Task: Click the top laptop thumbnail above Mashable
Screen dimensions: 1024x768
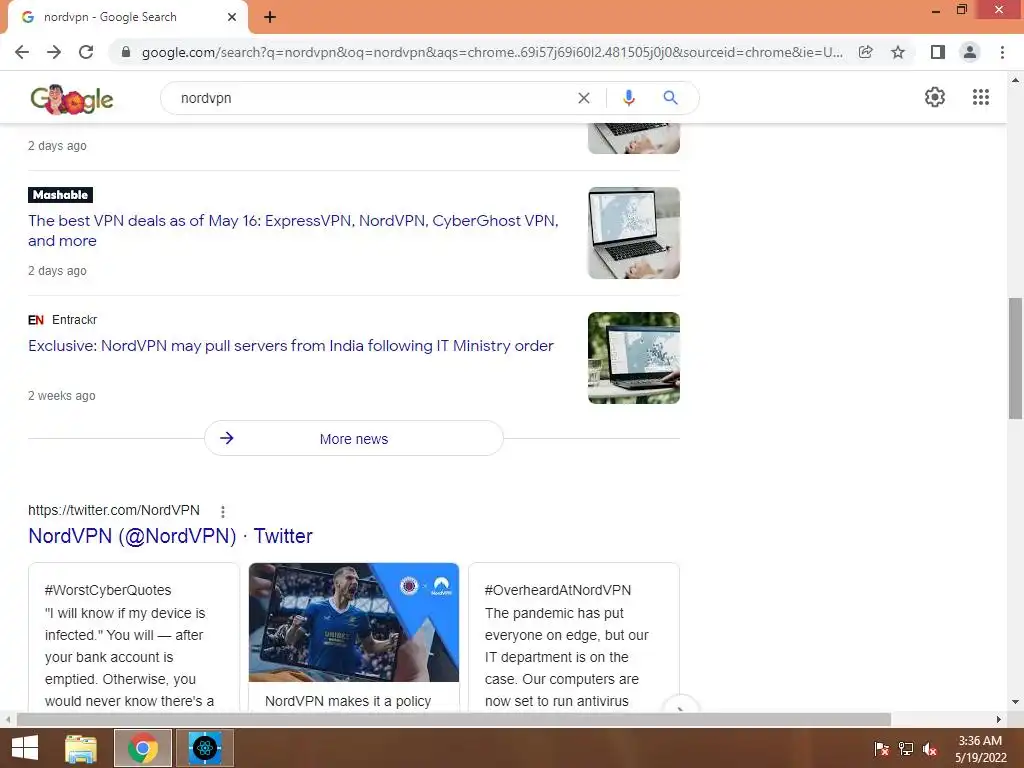Action: pyautogui.click(x=633, y=138)
